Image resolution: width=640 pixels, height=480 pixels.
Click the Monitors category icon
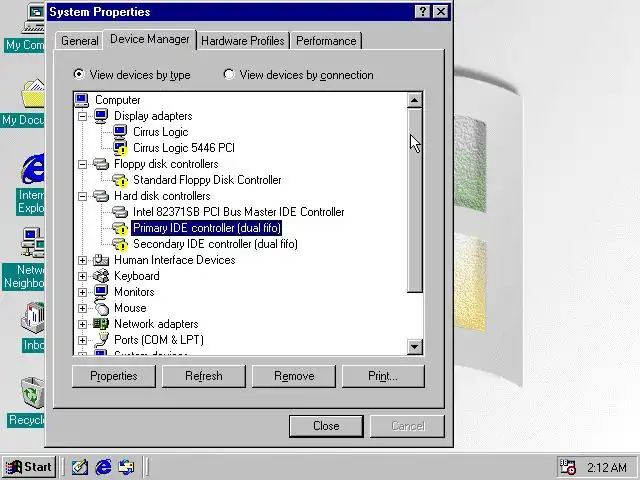(x=101, y=292)
